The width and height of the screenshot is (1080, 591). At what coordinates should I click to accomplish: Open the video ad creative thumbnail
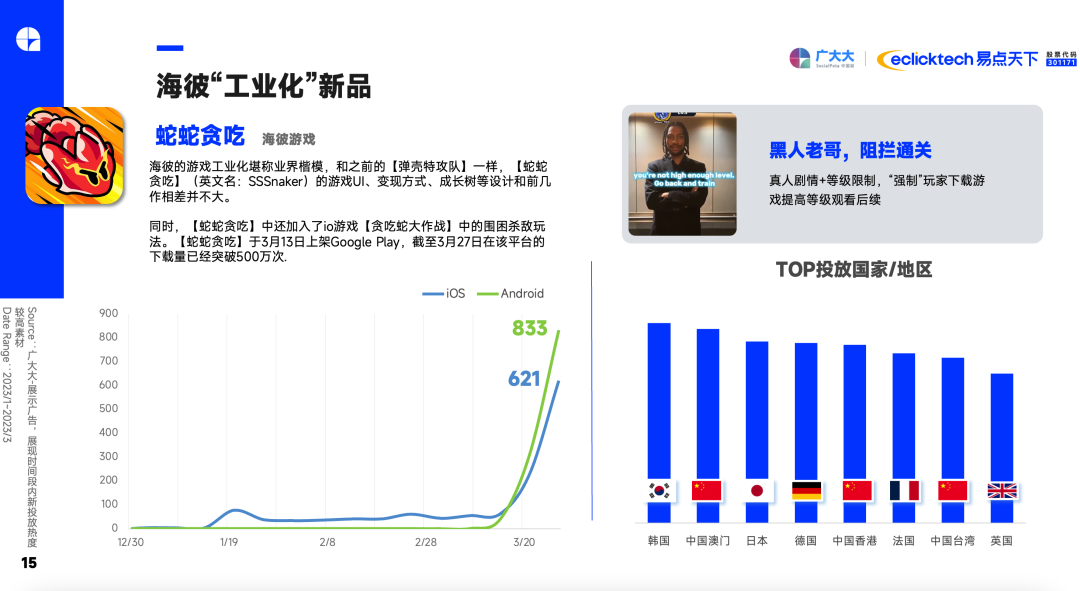(683, 174)
